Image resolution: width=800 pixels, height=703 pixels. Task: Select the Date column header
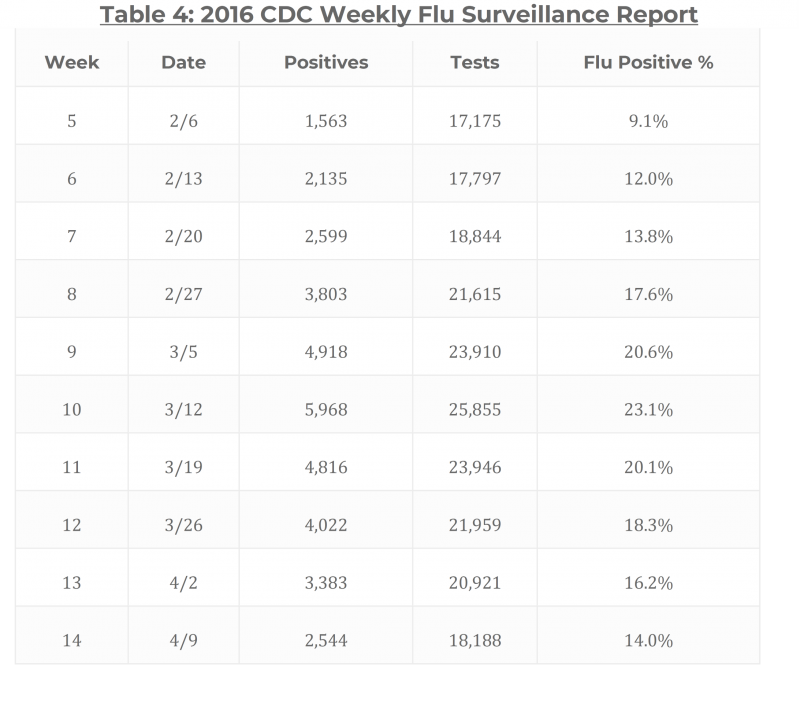183,62
